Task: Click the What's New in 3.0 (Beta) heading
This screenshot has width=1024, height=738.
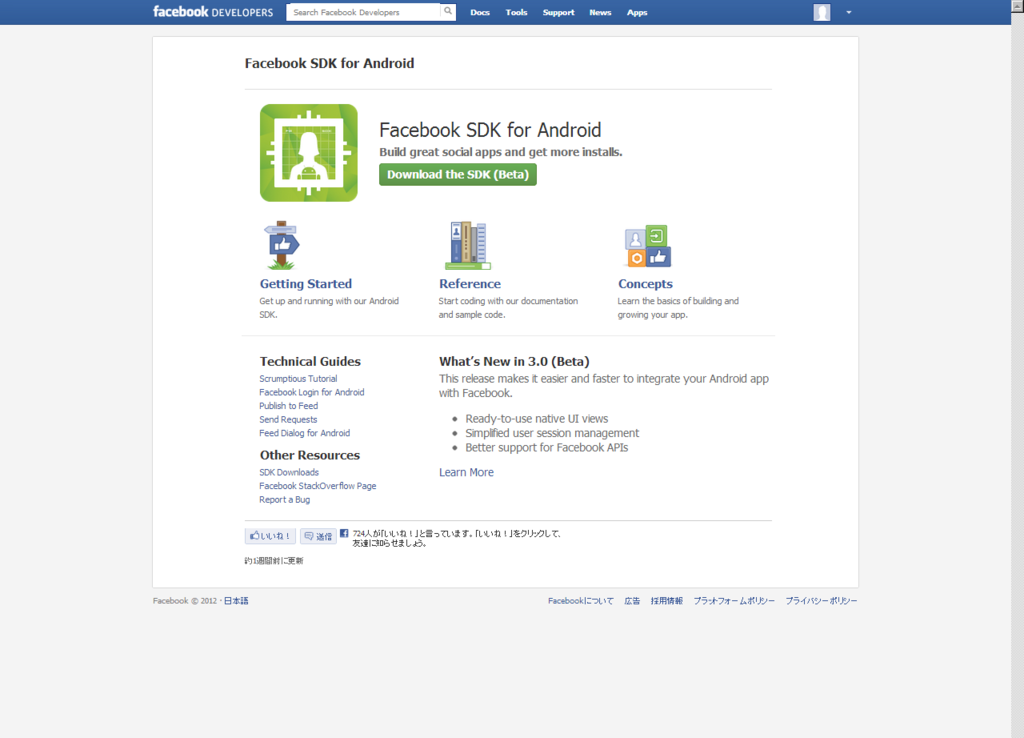Action: tap(514, 361)
